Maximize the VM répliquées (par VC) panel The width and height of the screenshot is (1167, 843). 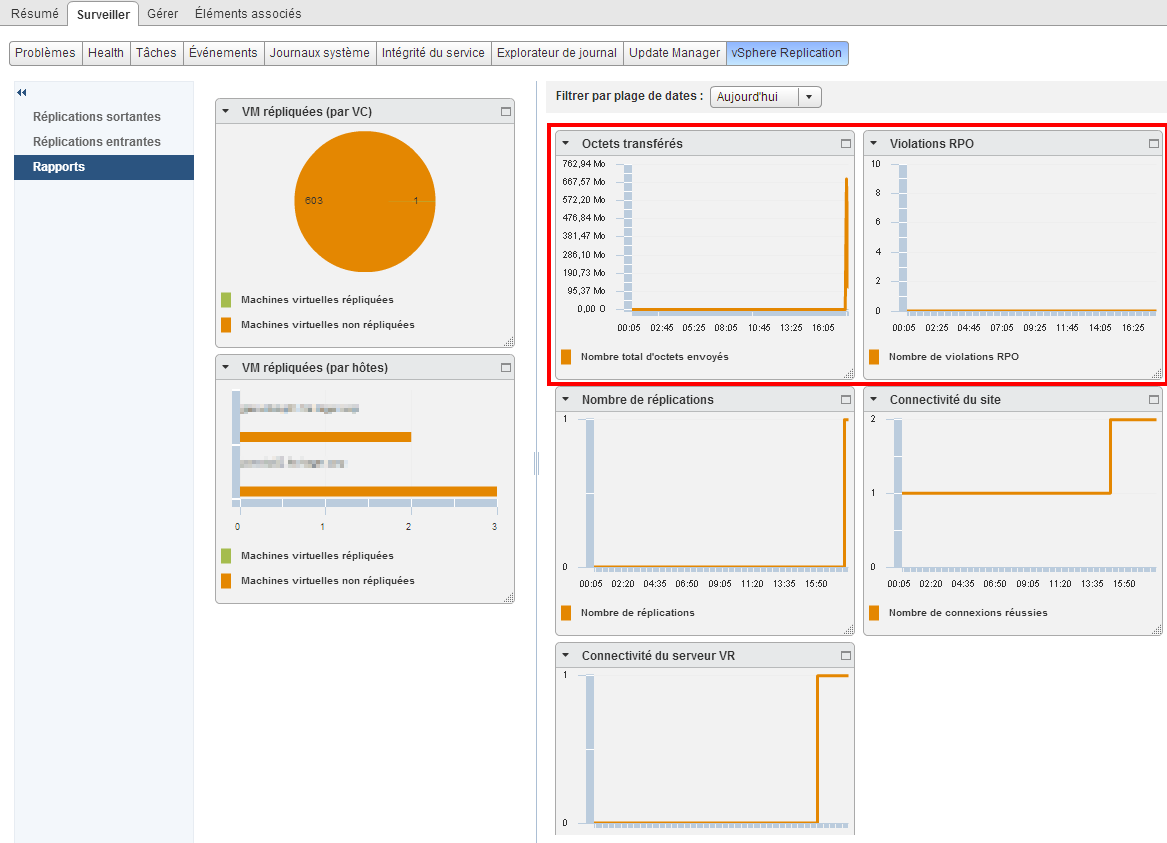[506, 112]
